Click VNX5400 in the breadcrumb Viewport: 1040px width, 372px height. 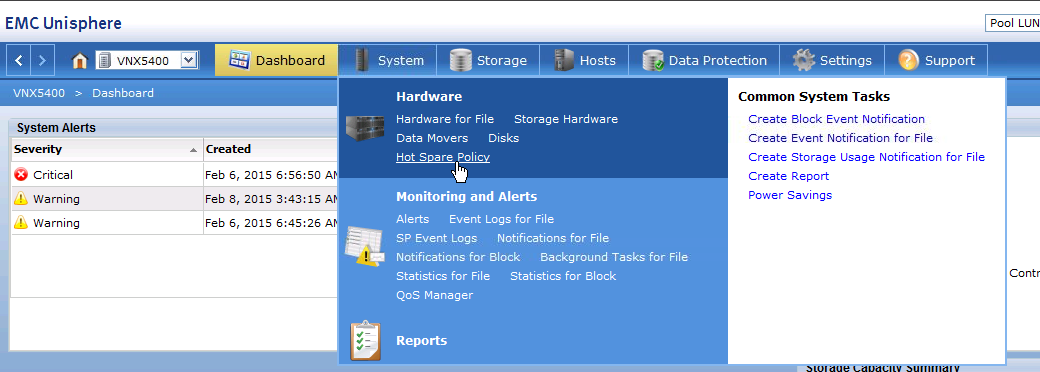click(39, 93)
